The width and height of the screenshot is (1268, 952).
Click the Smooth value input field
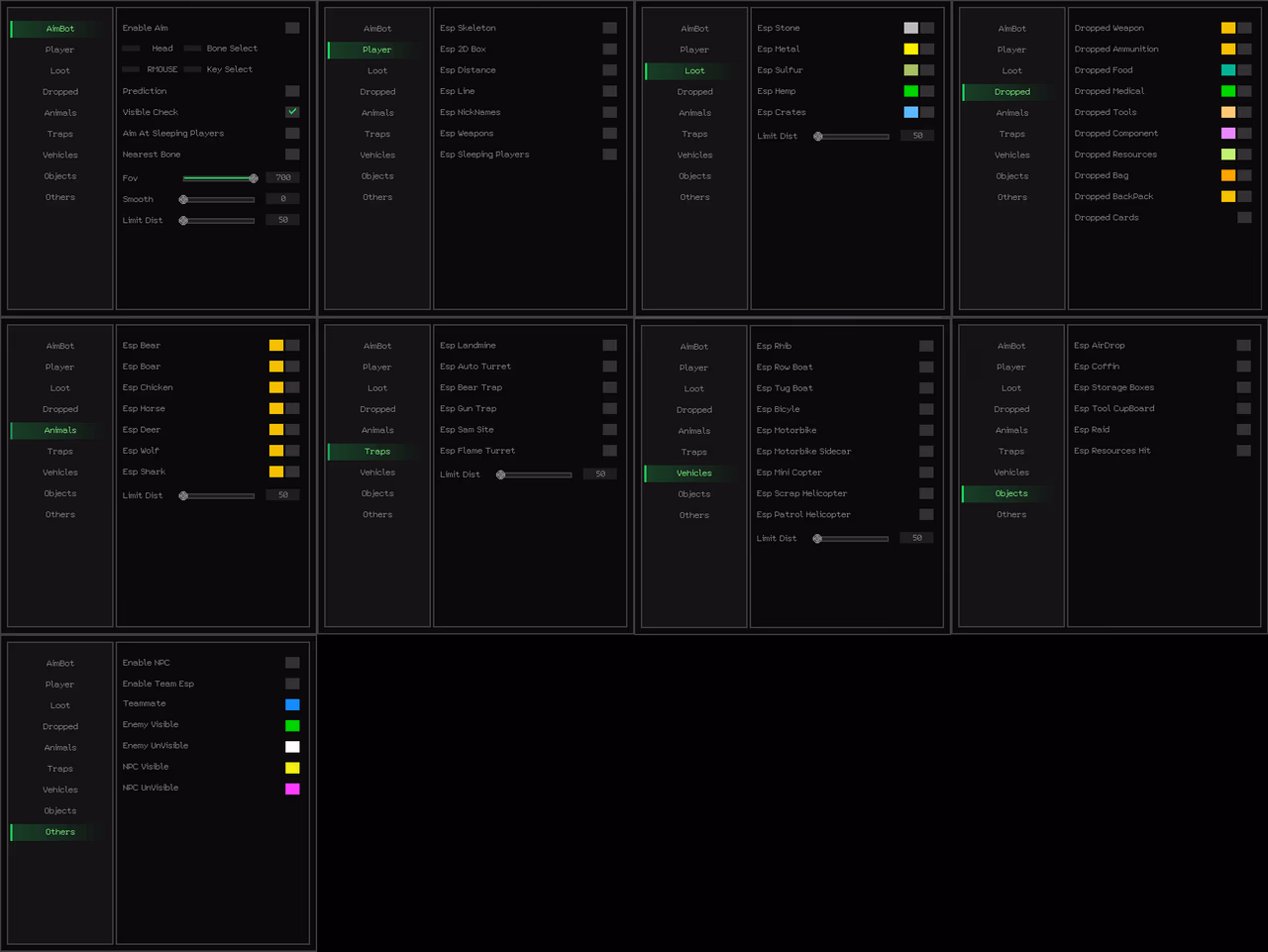[283, 199]
